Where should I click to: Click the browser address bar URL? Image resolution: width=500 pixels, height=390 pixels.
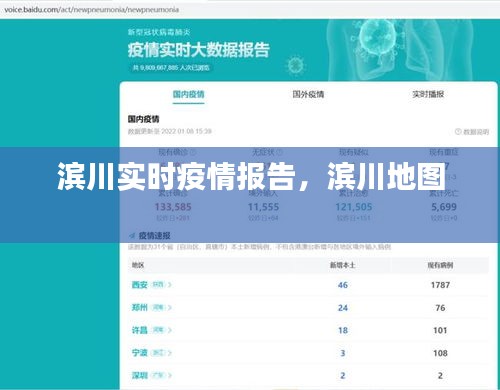(x=92, y=10)
